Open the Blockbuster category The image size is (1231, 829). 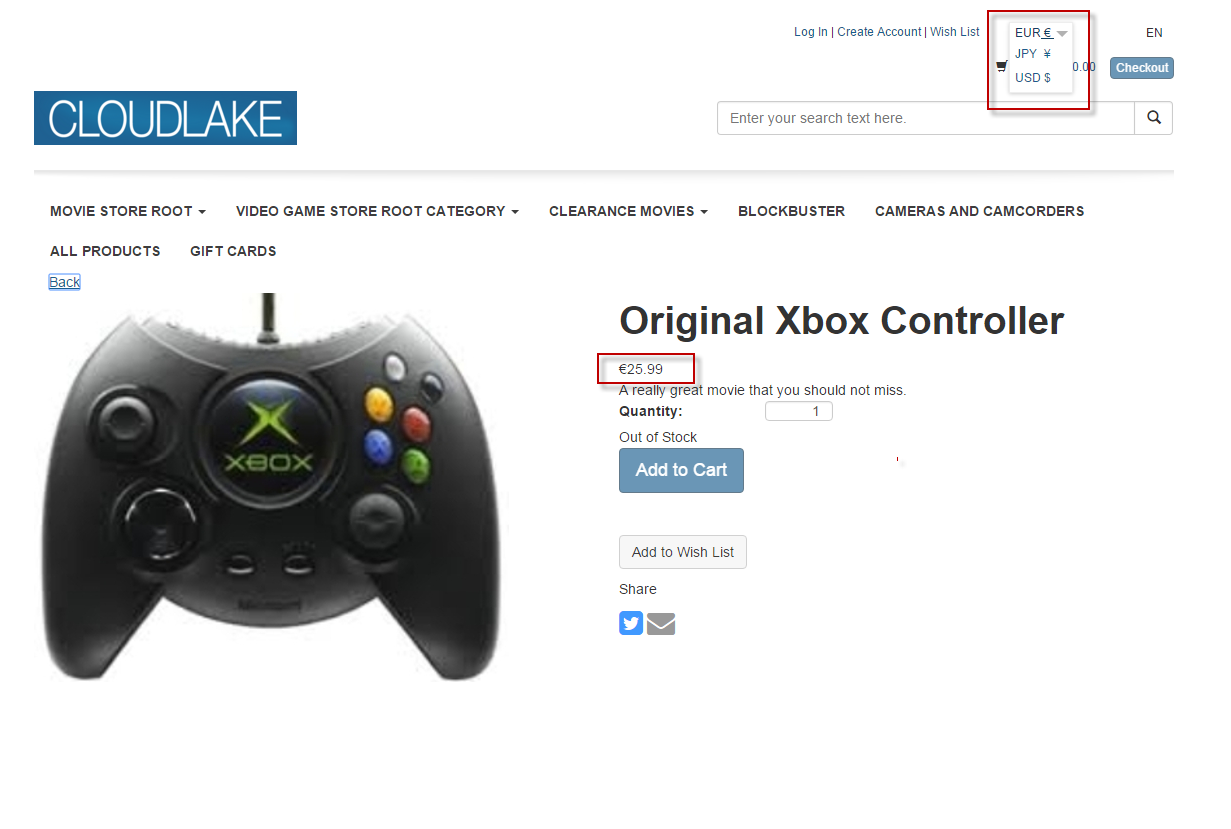(x=791, y=211)
